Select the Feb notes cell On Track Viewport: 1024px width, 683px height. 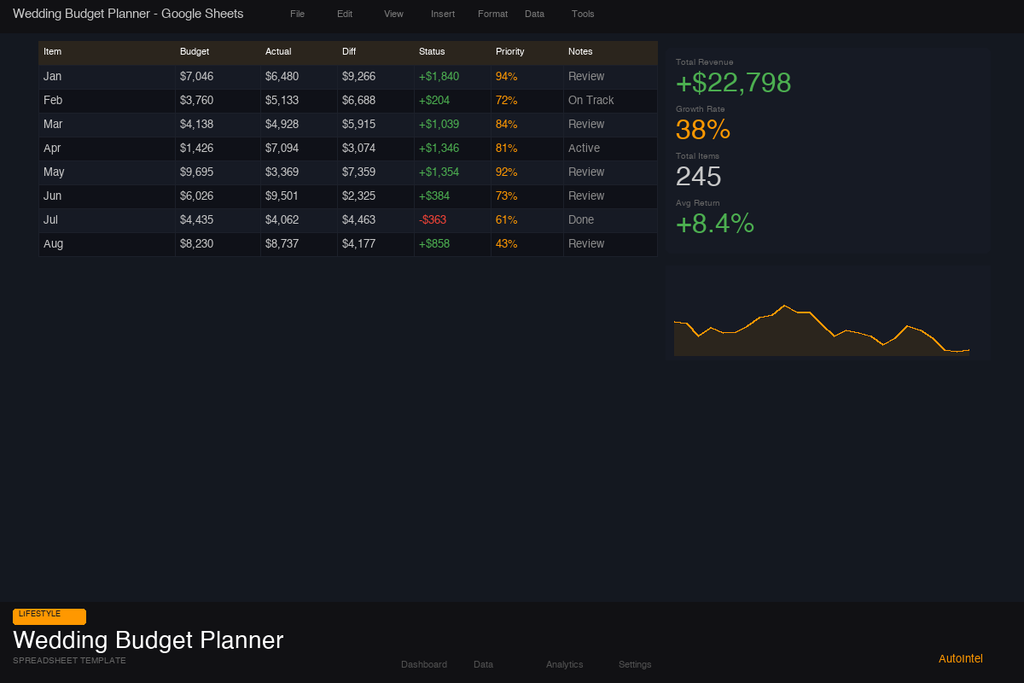(610, 101)
